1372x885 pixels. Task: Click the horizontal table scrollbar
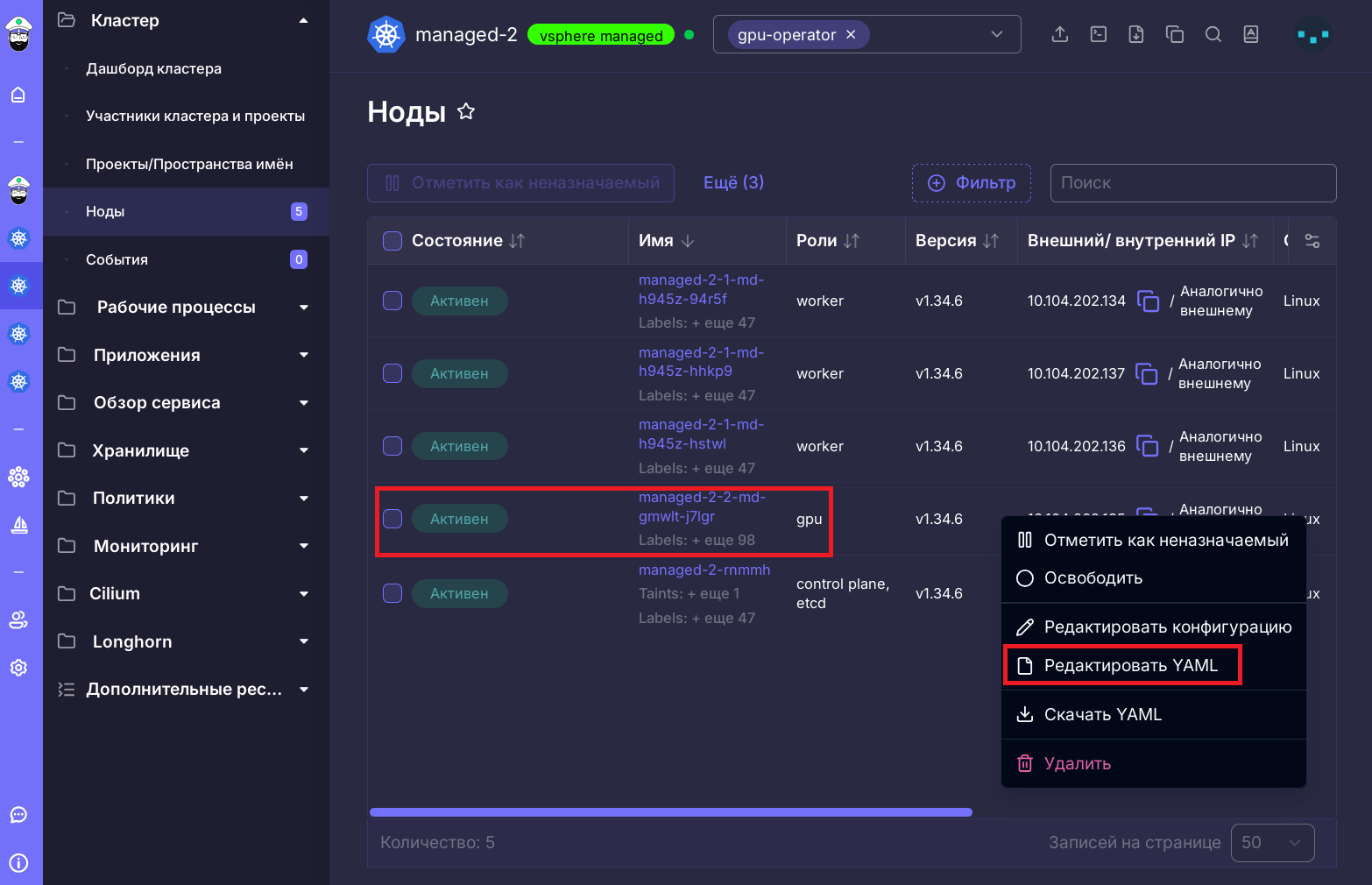click(x=671, y=812)
